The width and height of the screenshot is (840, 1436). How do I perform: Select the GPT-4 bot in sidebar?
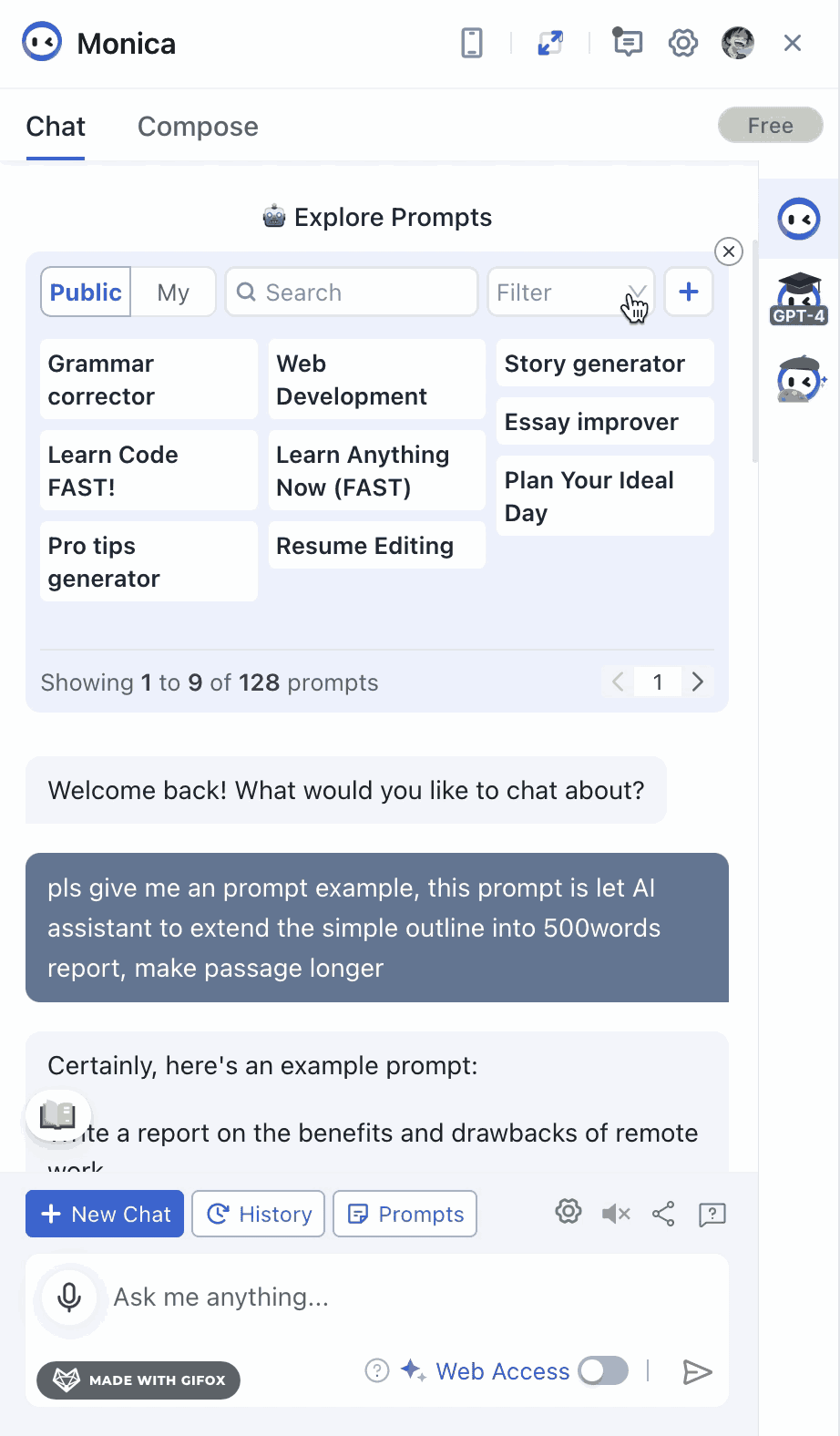(799, 299)
